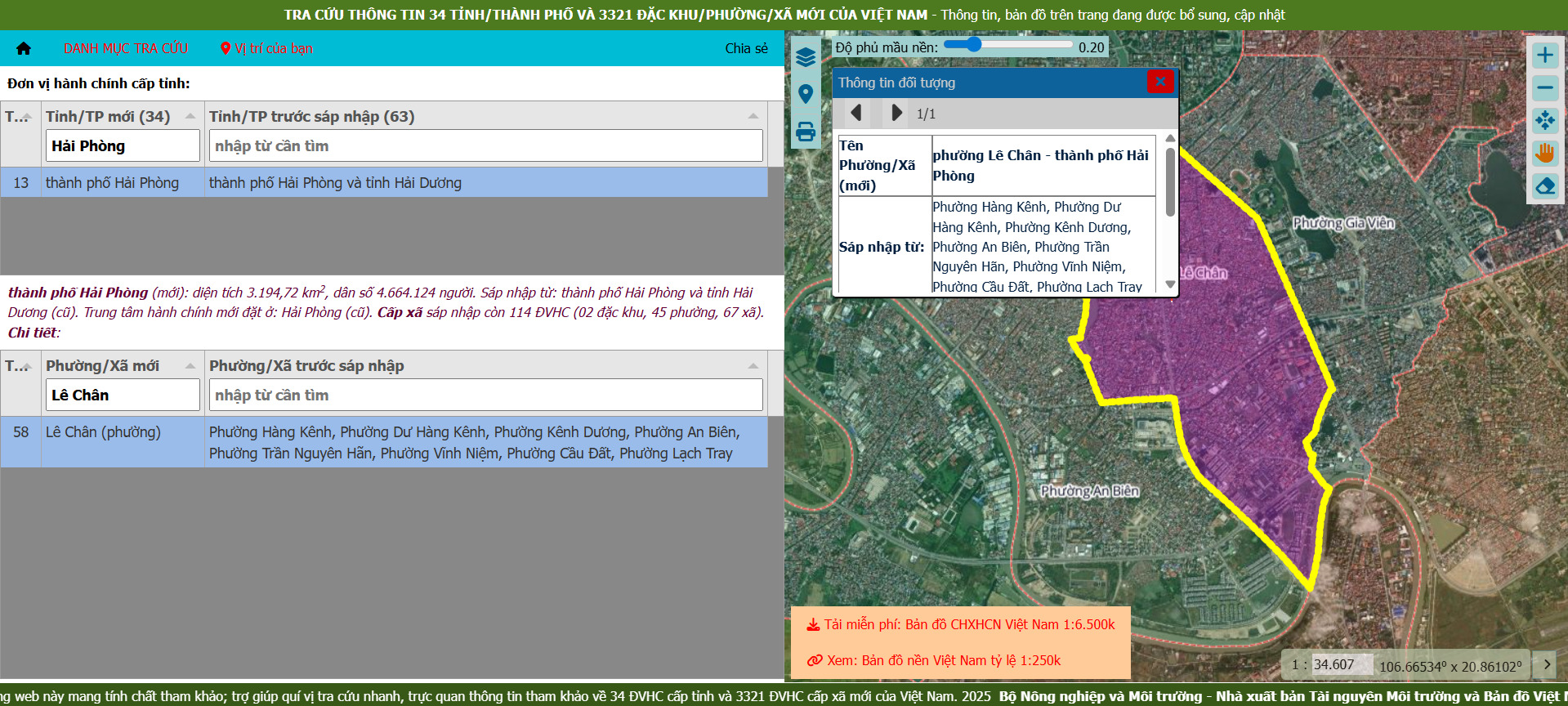Go to previous object in info popup

(855, 113)
